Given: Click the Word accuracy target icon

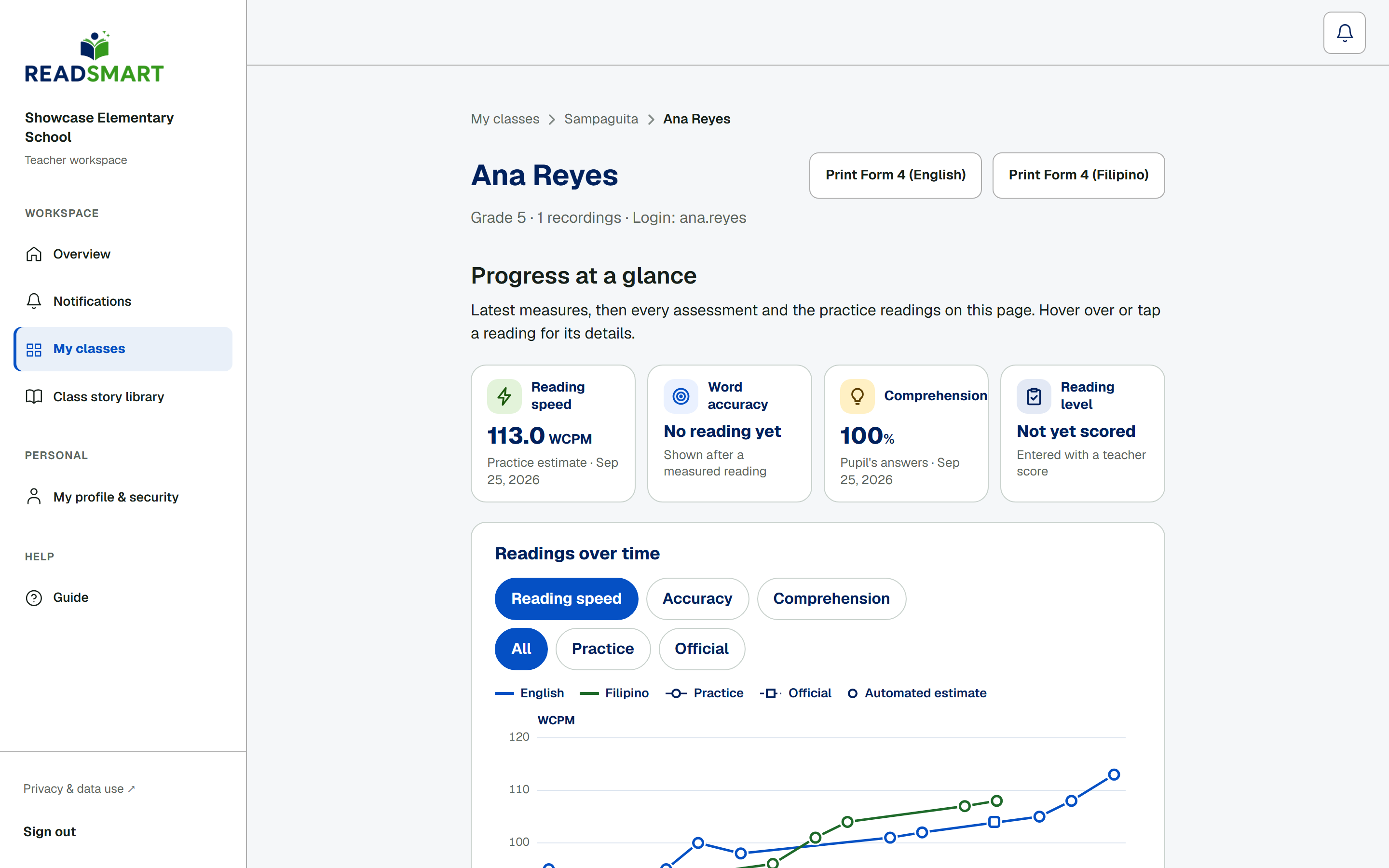Looking at the screenshot, I should 681,396.
